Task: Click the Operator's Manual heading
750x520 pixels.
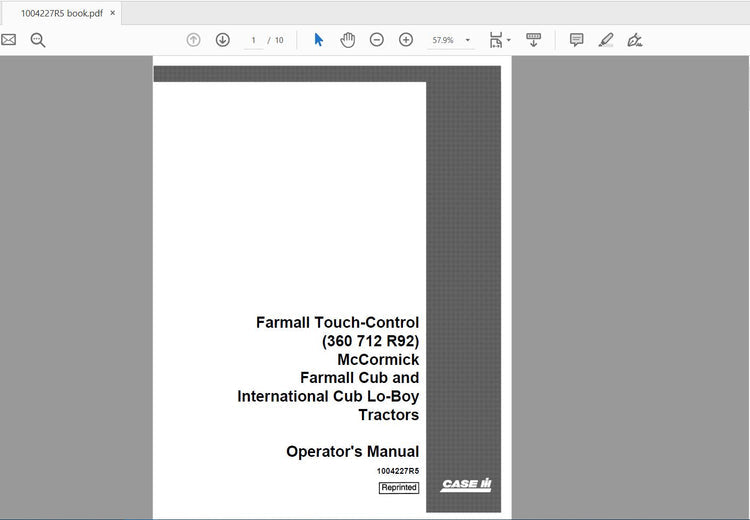Action: (x=353, y=452)
